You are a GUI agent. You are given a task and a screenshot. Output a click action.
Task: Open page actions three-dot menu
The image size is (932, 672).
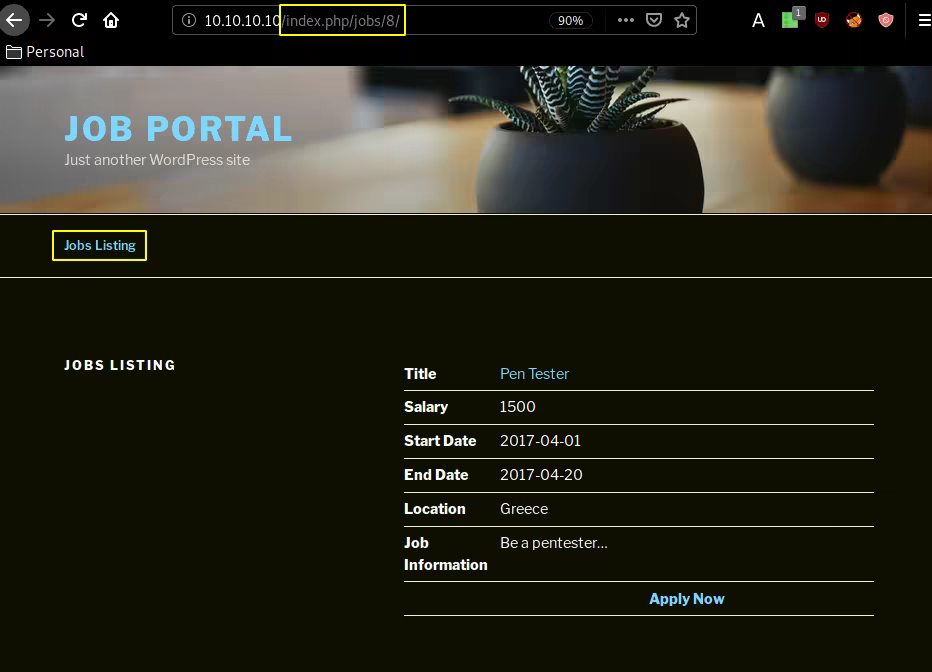625,20
